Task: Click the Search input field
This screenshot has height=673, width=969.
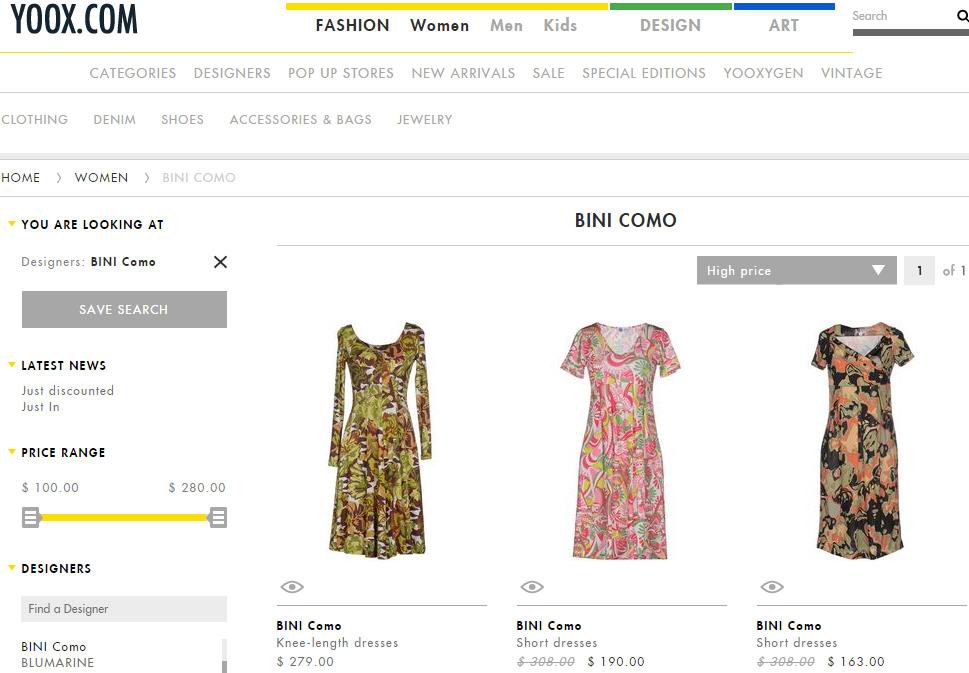Action: (x=901, y=16)
